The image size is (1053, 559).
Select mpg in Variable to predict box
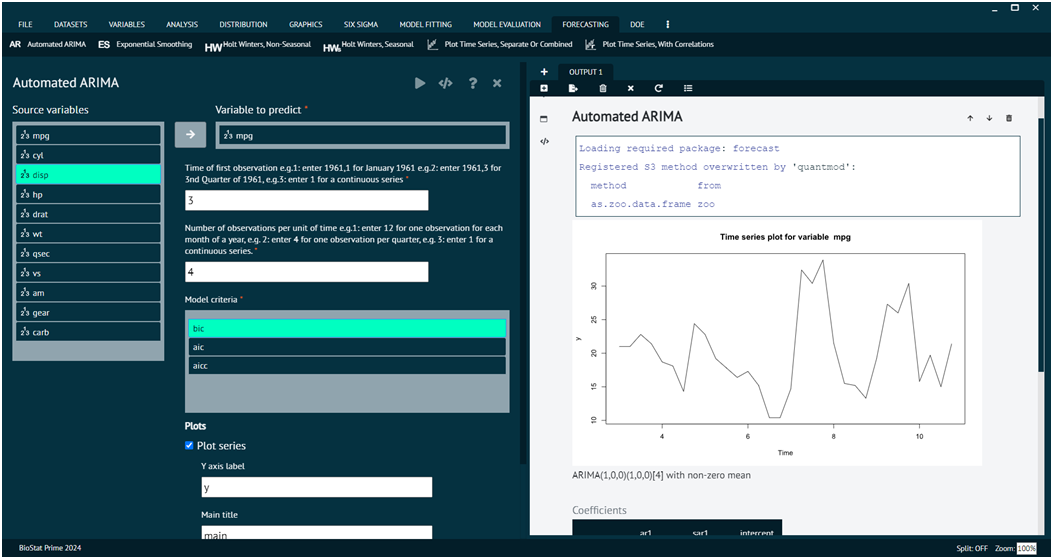362,136
